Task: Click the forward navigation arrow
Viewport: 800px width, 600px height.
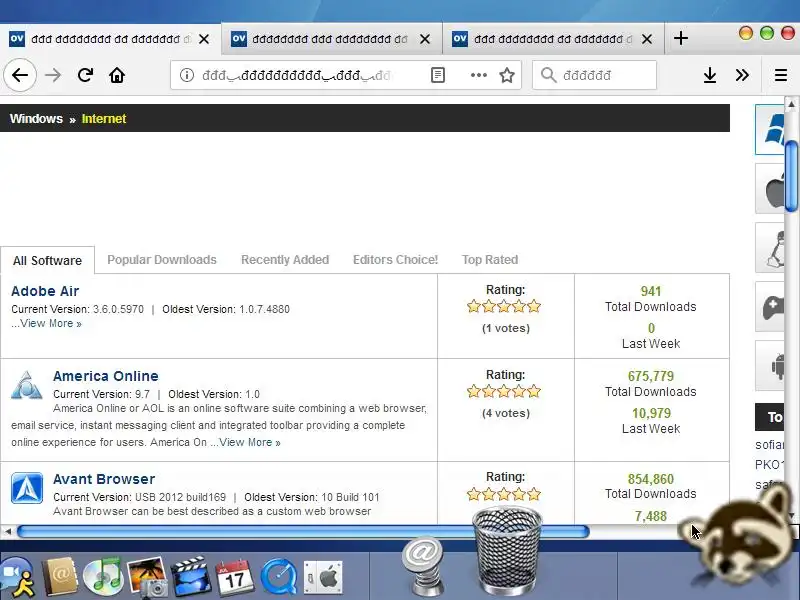Action: click(x=53, y=76)
